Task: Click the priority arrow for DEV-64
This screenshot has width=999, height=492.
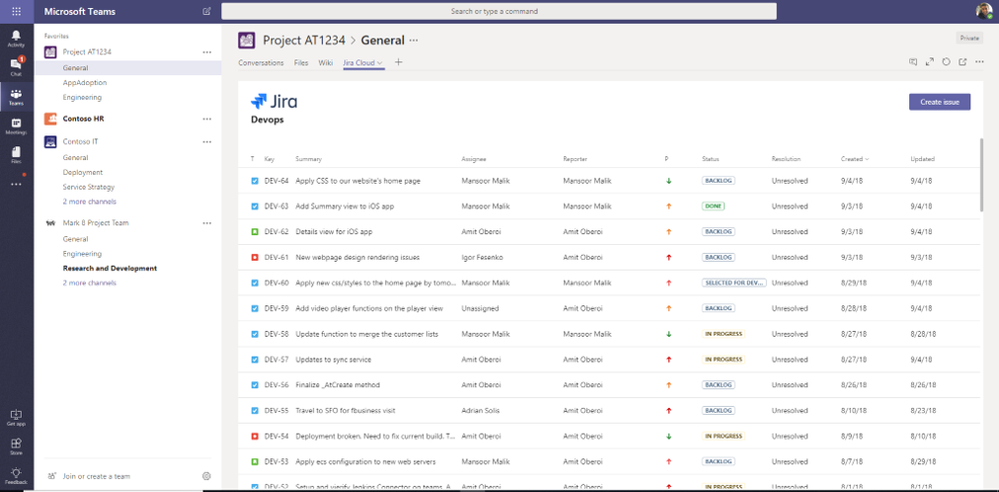Action: click(x=669, y=181)
